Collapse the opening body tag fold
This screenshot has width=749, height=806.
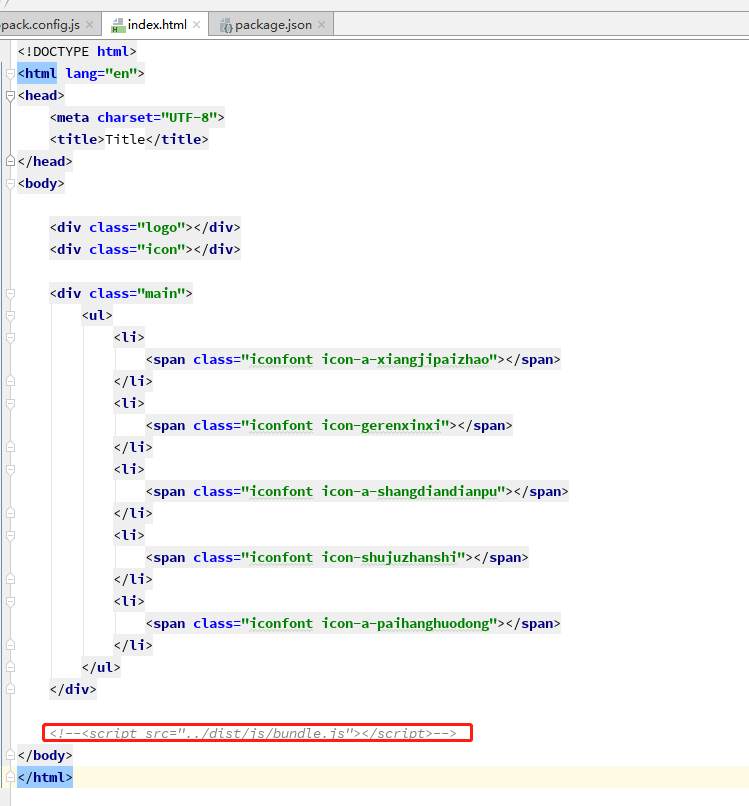[x=10, y=184]
